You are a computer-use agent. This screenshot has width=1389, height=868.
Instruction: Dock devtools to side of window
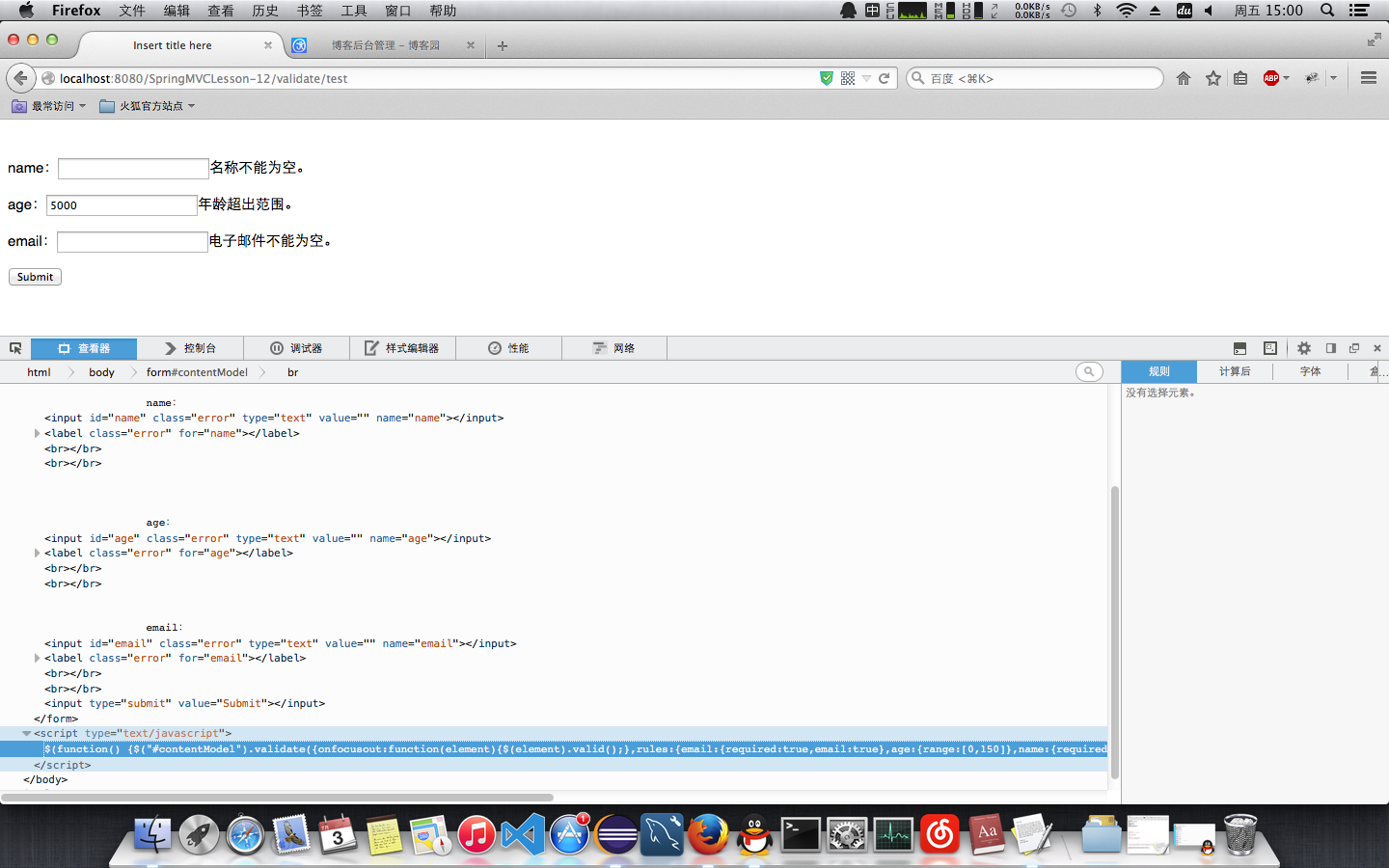(1331, 348)
